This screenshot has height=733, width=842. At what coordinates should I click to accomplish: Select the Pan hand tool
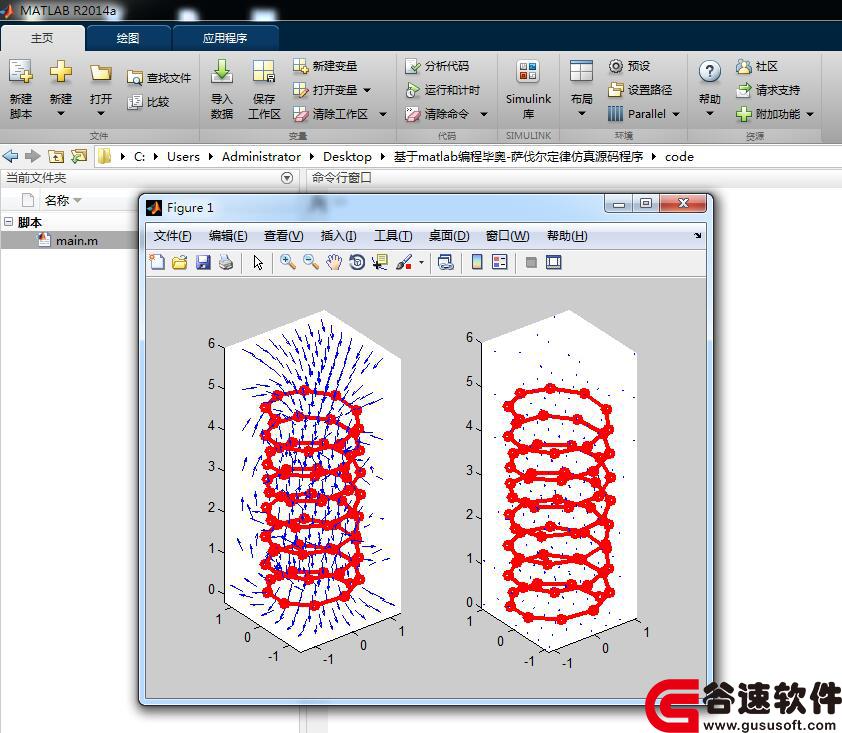tap(334, 262)
